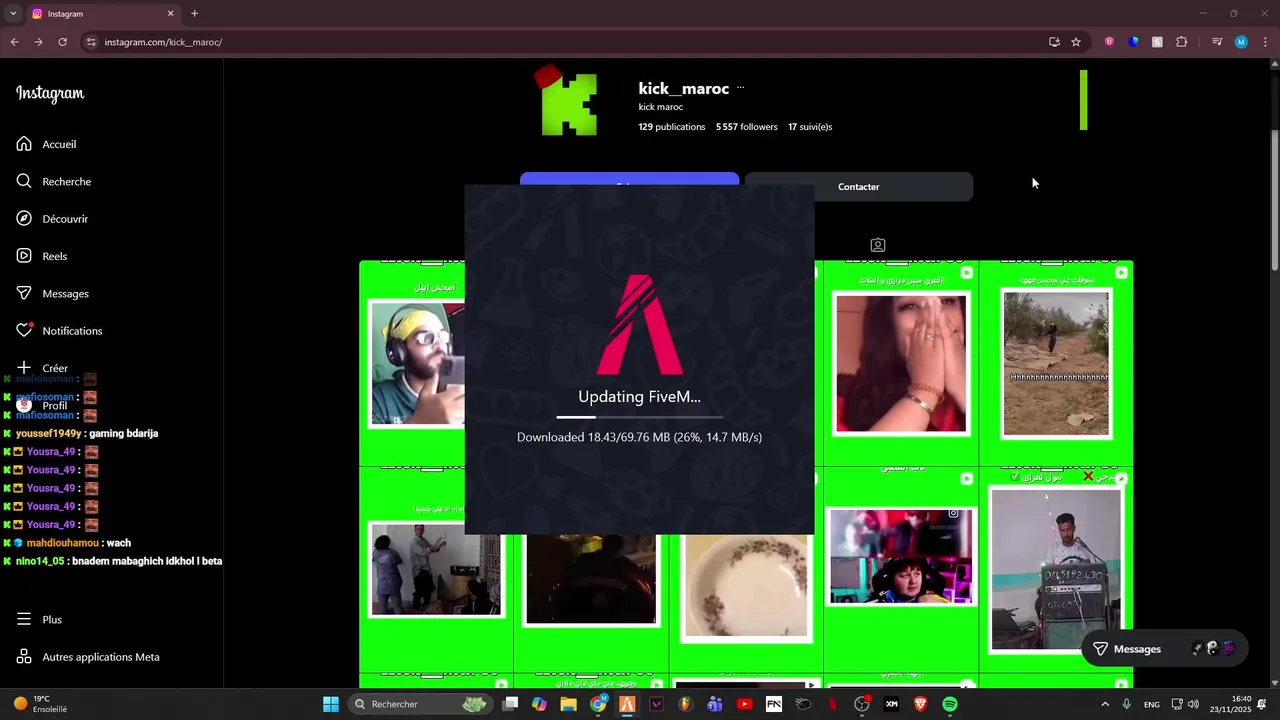Click the blue shield extension icon

(1133, 42)
